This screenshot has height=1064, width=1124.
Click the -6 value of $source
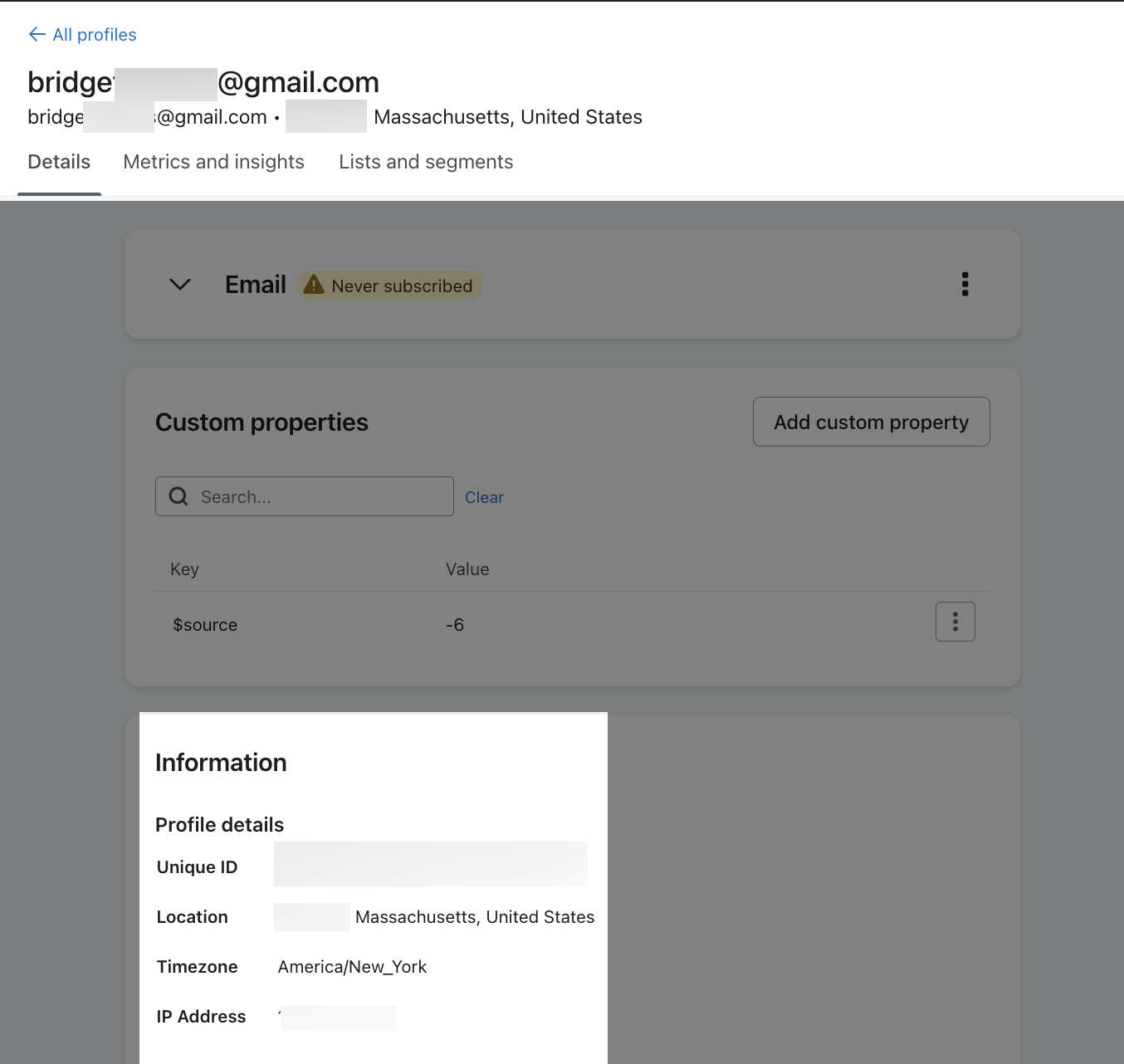455,625
